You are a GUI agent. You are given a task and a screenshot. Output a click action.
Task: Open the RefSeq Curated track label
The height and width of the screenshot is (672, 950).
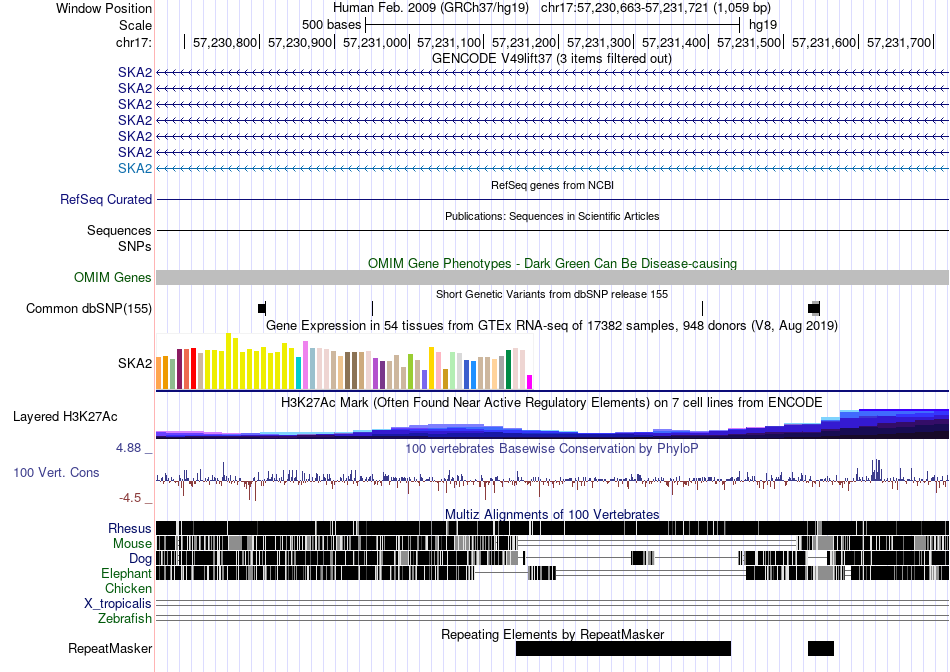(x=106, y=199)
